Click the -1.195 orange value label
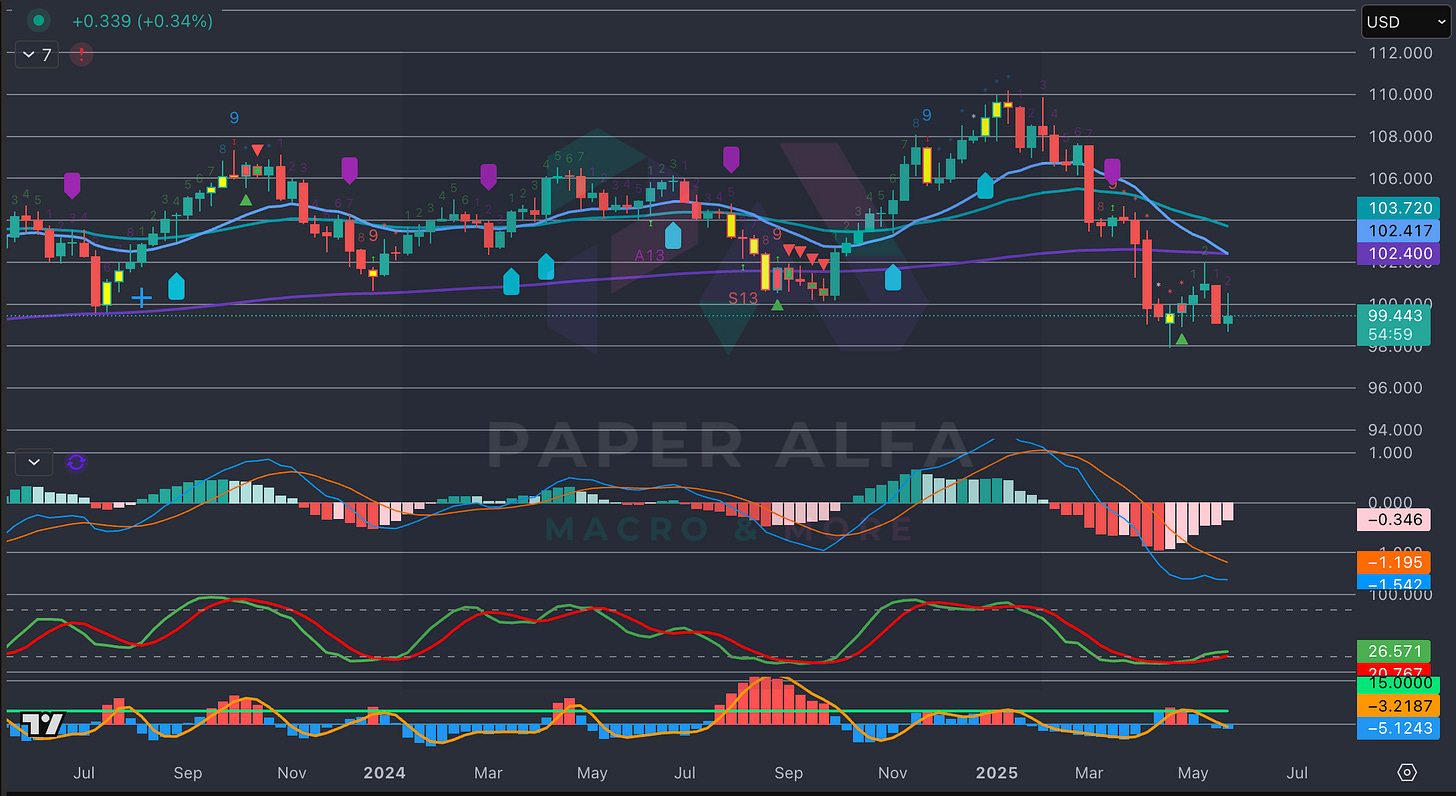The width and height of the screenshot is (1456, 796). (1394, 562)
